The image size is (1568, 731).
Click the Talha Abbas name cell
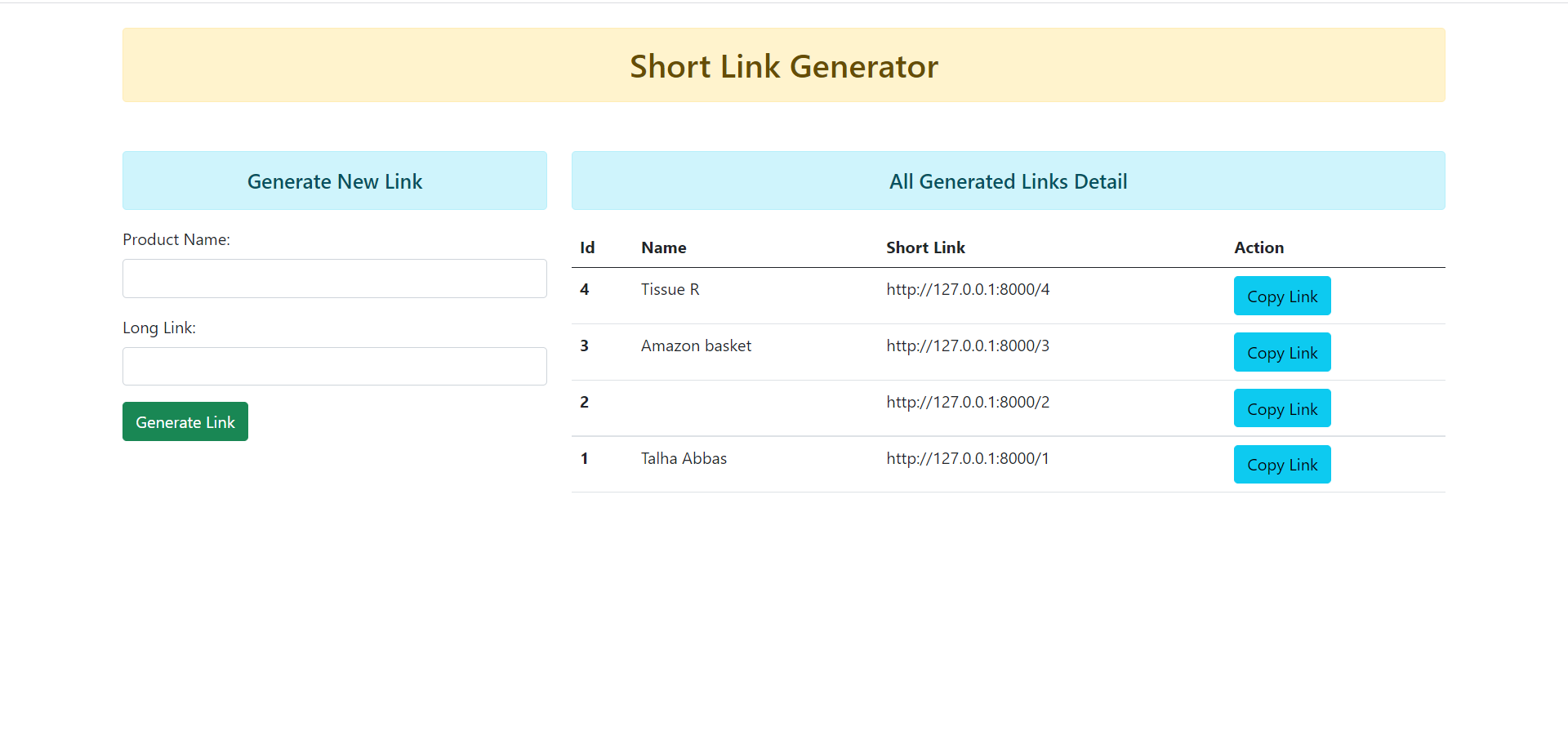[684, 459]
